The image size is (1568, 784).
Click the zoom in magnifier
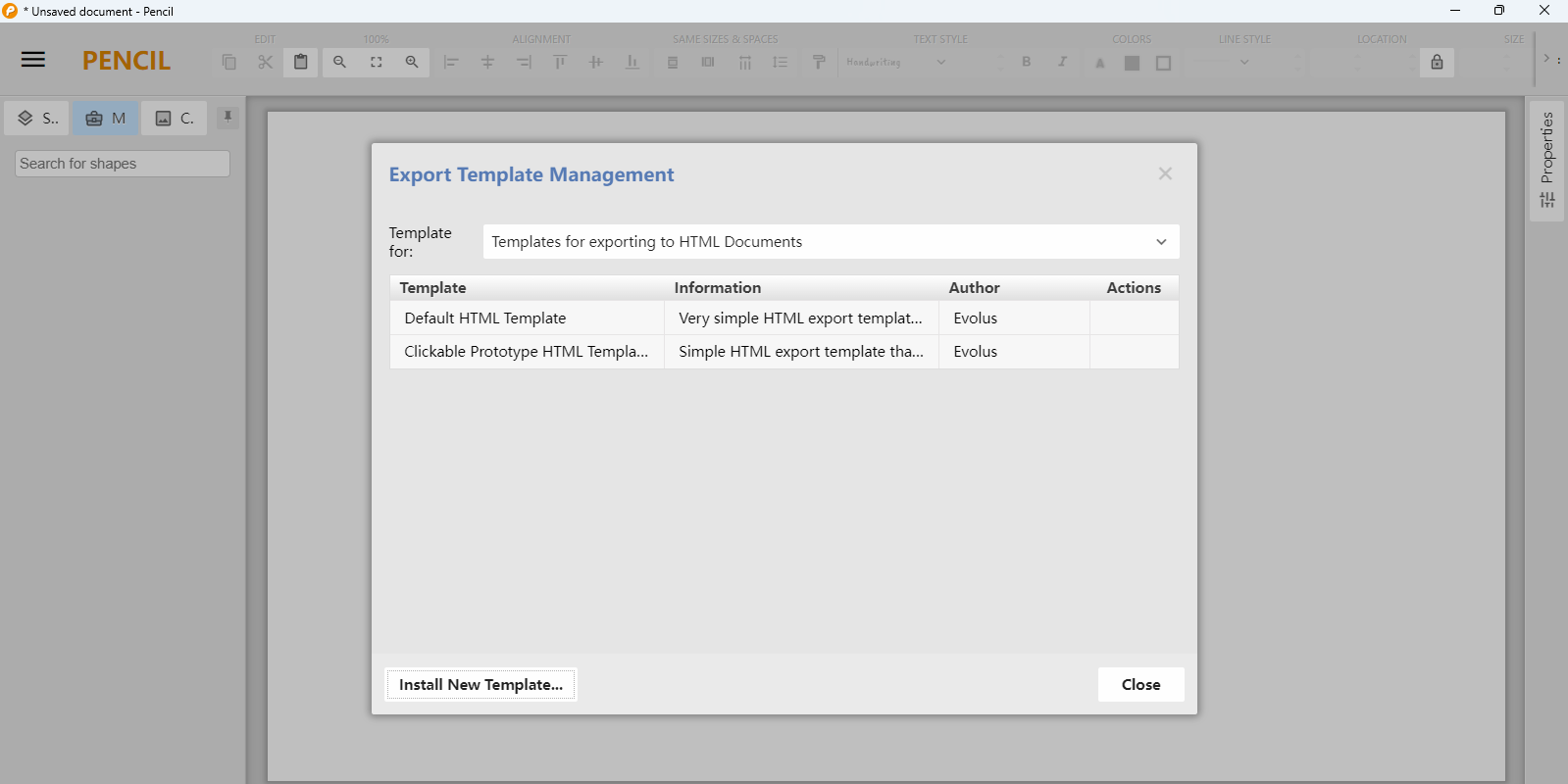pyautogui.click(x=412, y=62)
